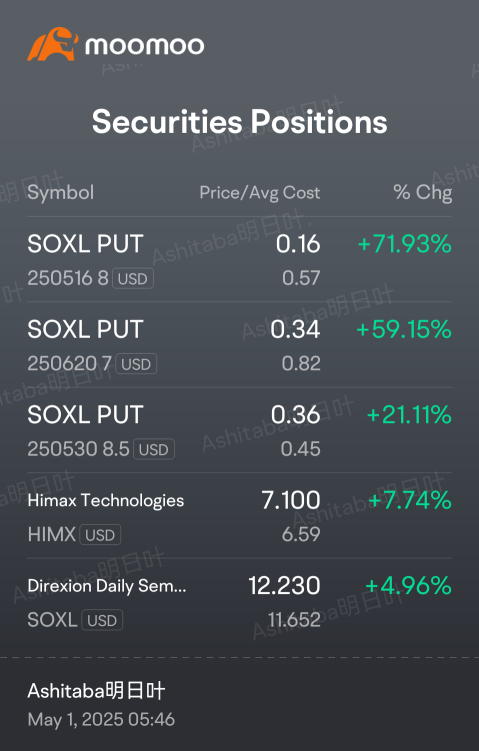Open the SOXL PUT 250516 8 position
Viewport: 479px width, 751px height.
tap(240, 259)
